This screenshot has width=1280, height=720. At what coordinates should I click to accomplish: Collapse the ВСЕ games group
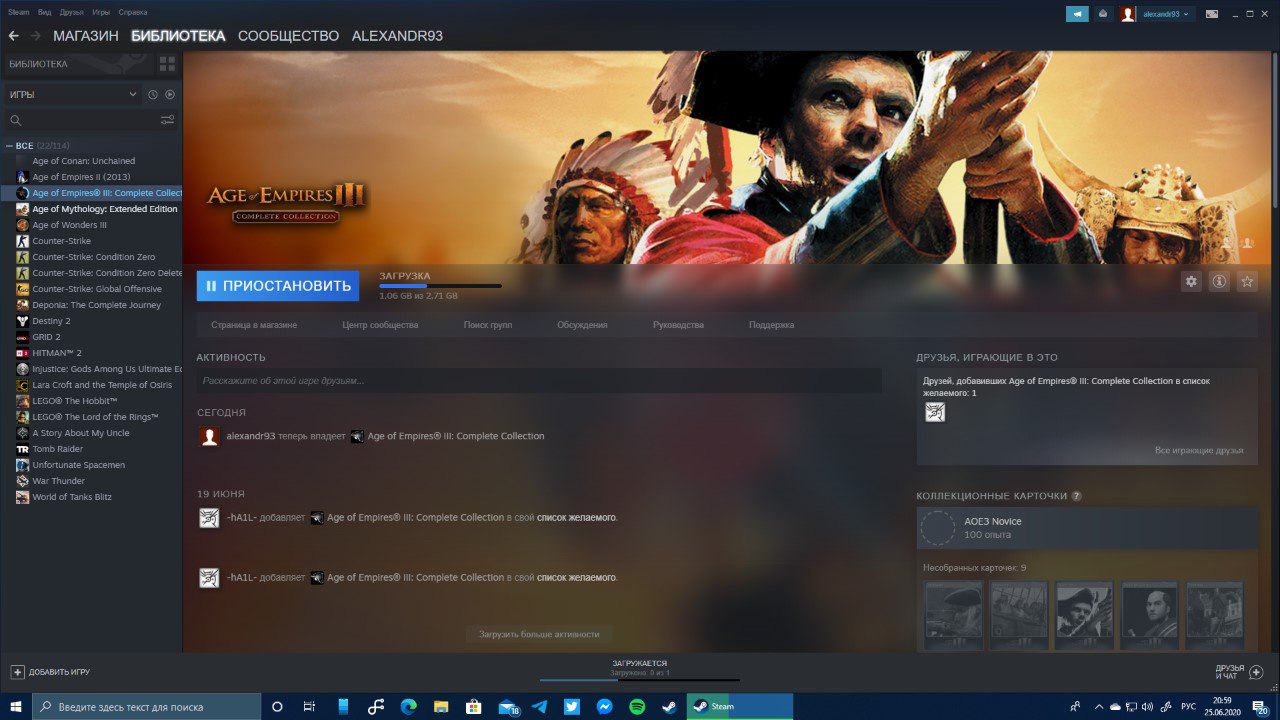tap(10, 146)
